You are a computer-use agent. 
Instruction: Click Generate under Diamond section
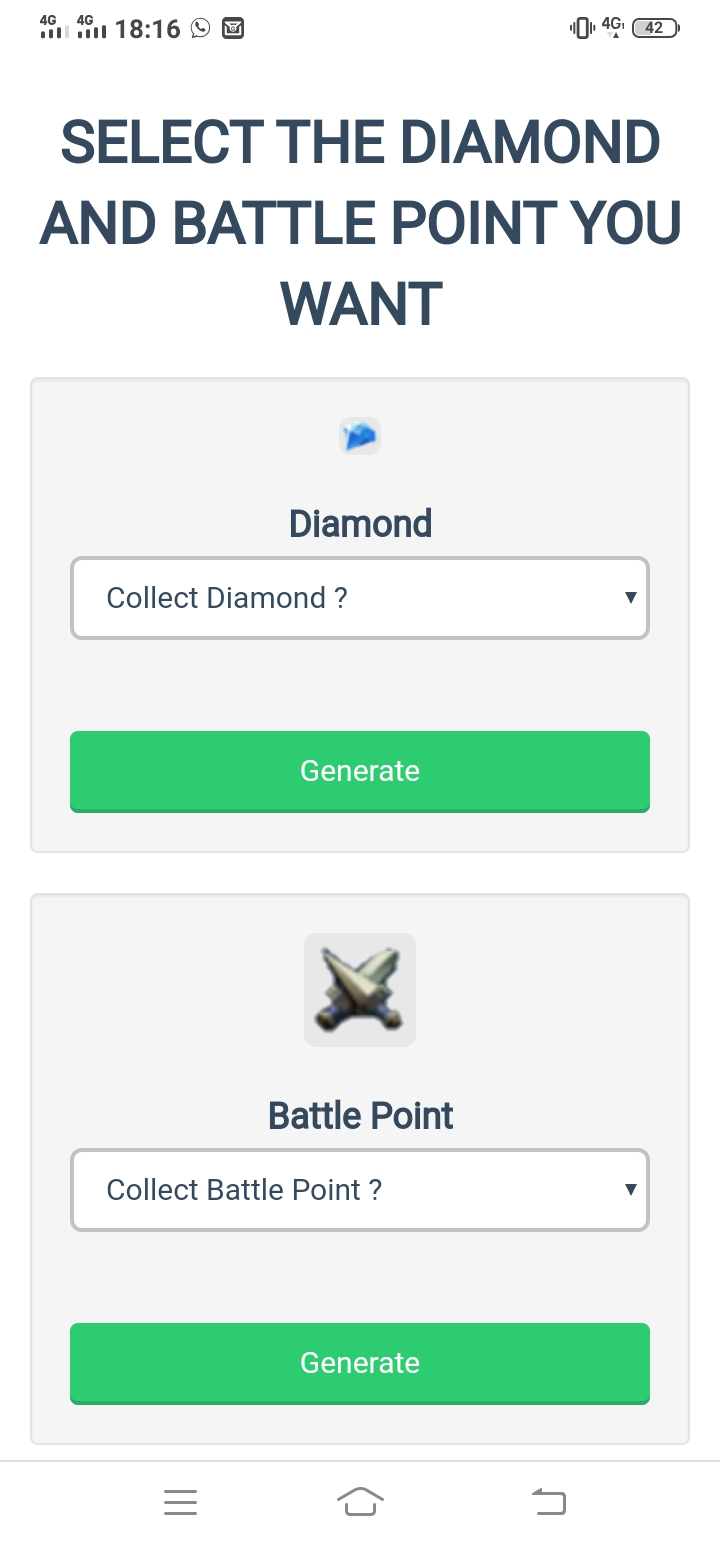point(360,771)
